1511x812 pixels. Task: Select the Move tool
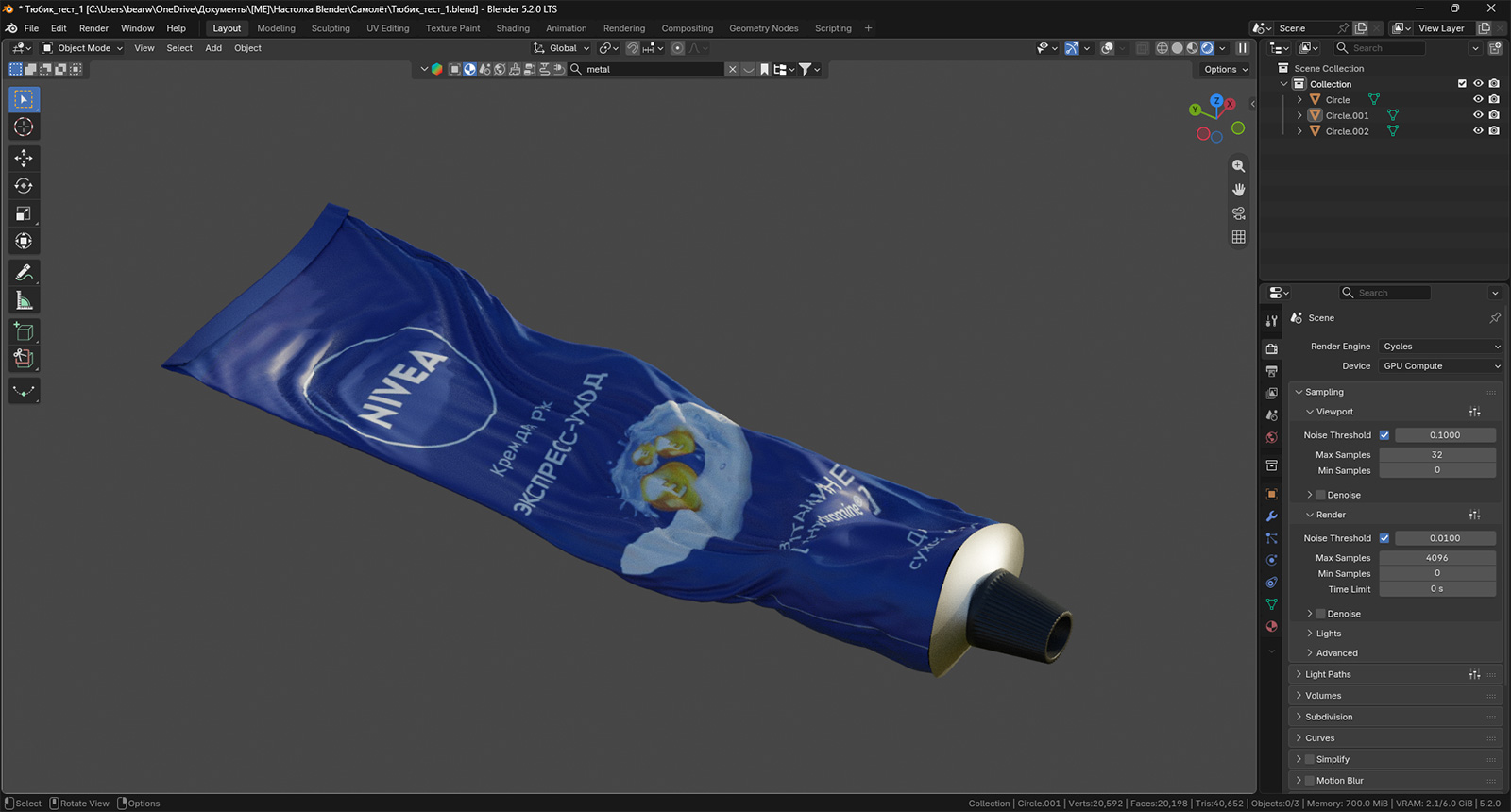pyautogui.click(x=24, y=158)
